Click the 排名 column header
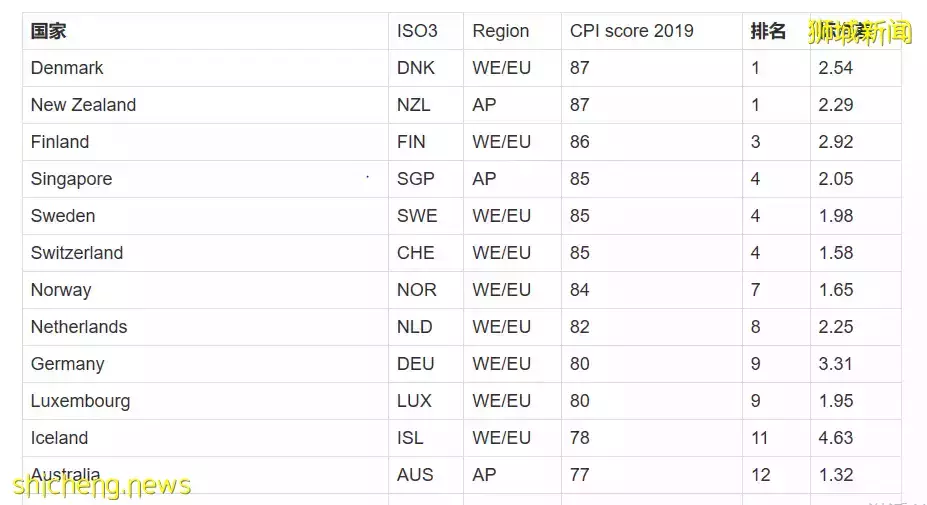This screenshot has width=927, height=505. (x=768, y=31)
